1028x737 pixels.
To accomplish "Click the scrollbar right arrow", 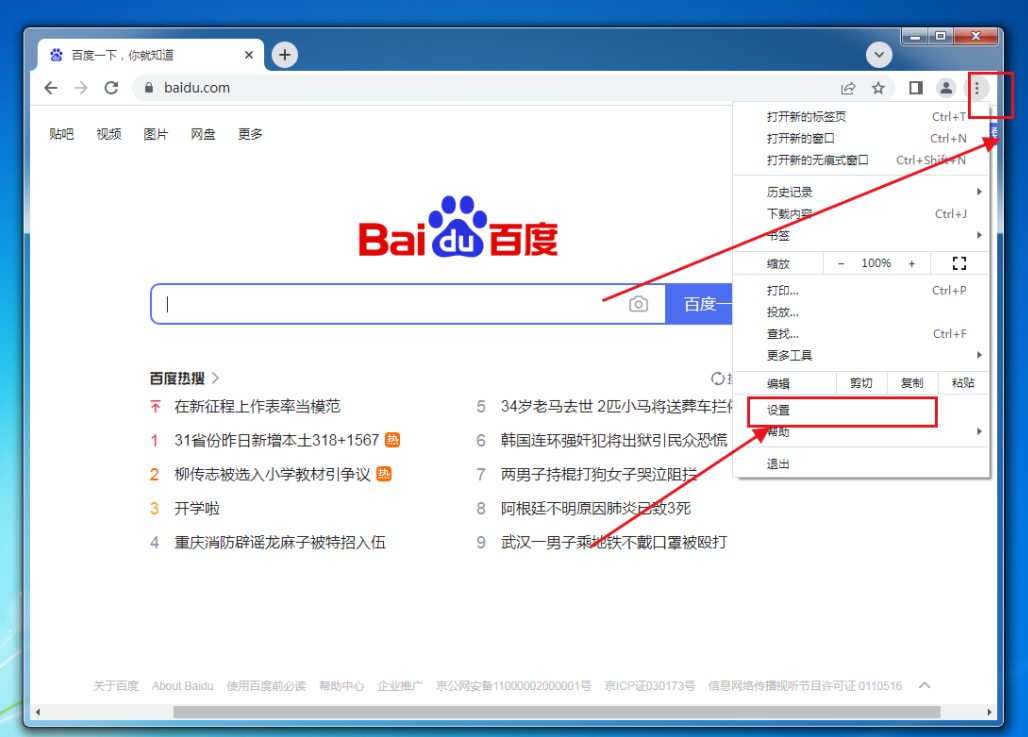I will 989,712.
